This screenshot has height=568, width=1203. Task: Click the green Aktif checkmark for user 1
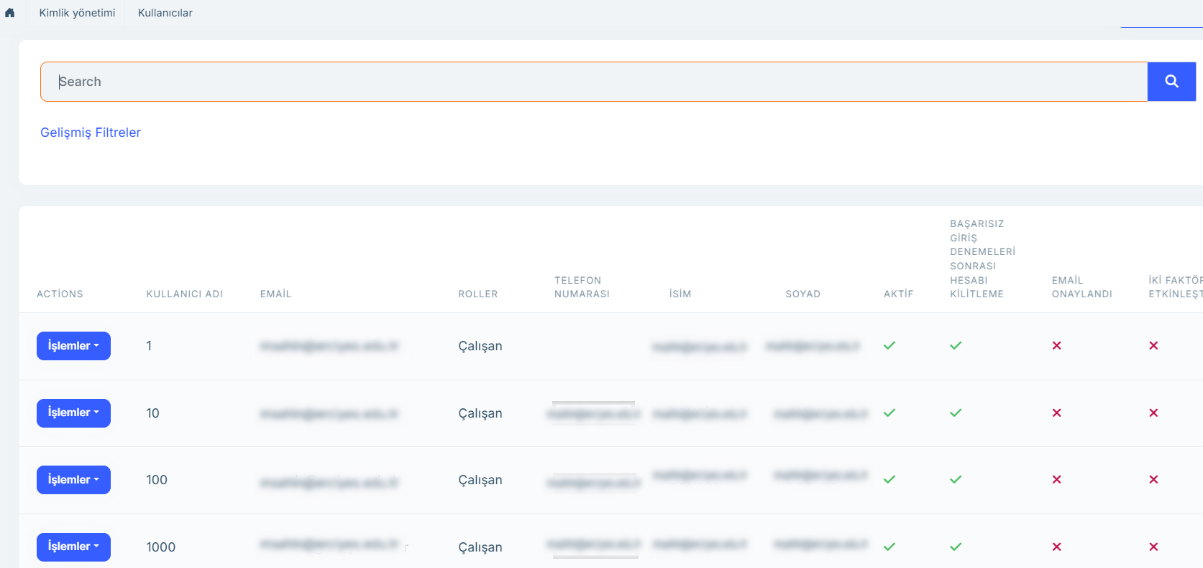click(x=889, y=345)
